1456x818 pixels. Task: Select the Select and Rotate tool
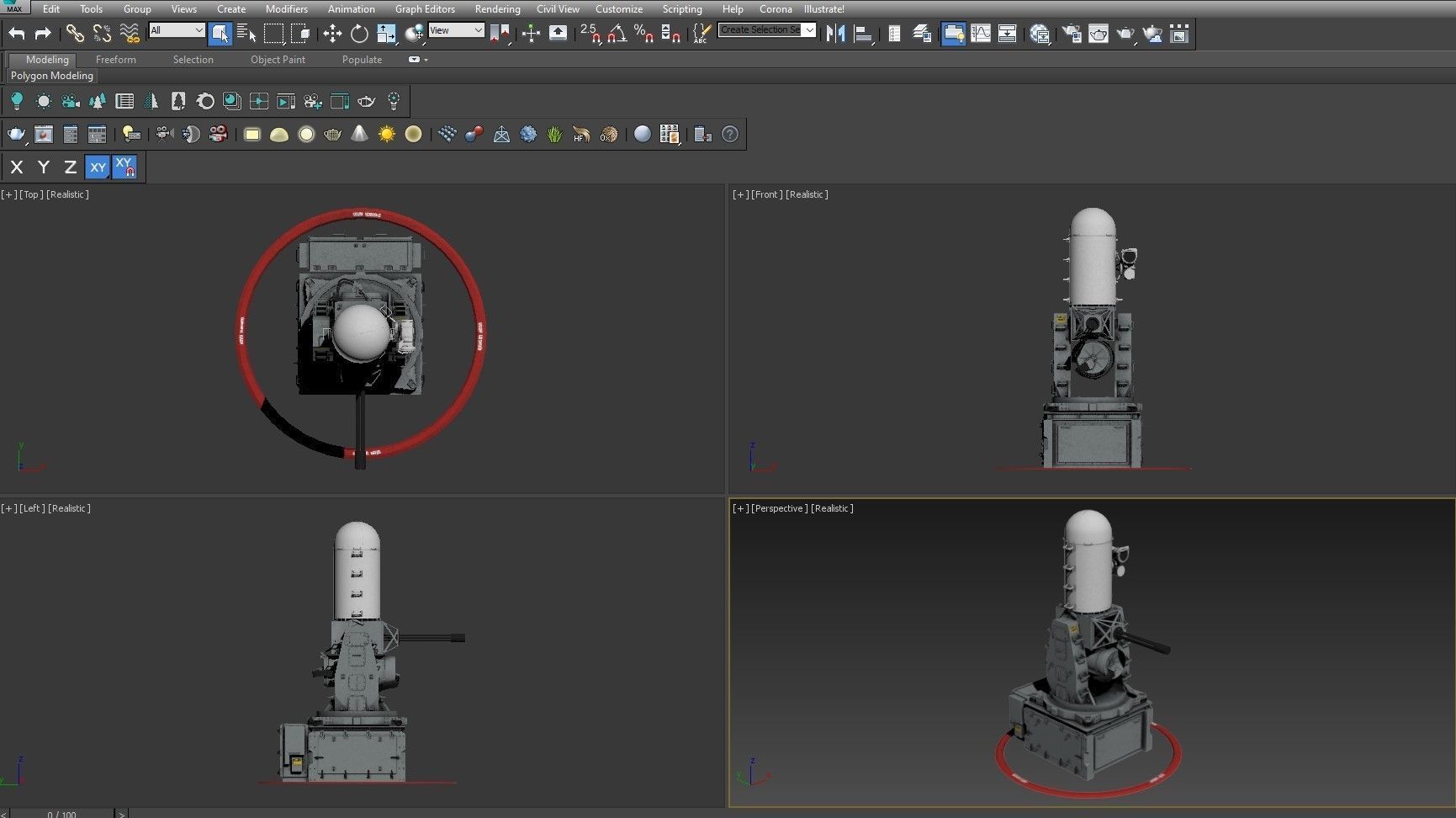click(x=359, y=34)
